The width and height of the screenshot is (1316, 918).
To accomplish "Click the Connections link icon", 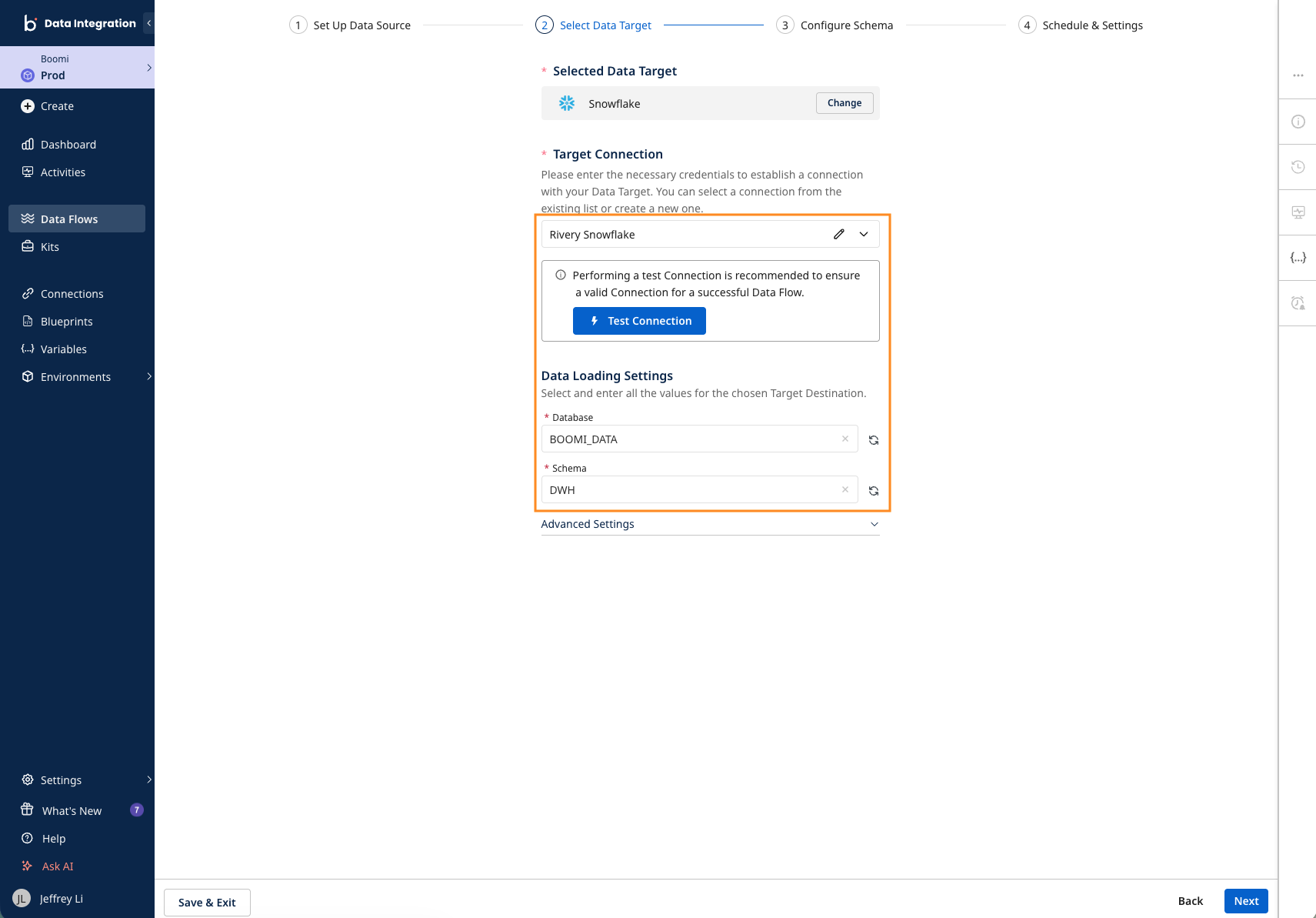I will coord(28,293).
